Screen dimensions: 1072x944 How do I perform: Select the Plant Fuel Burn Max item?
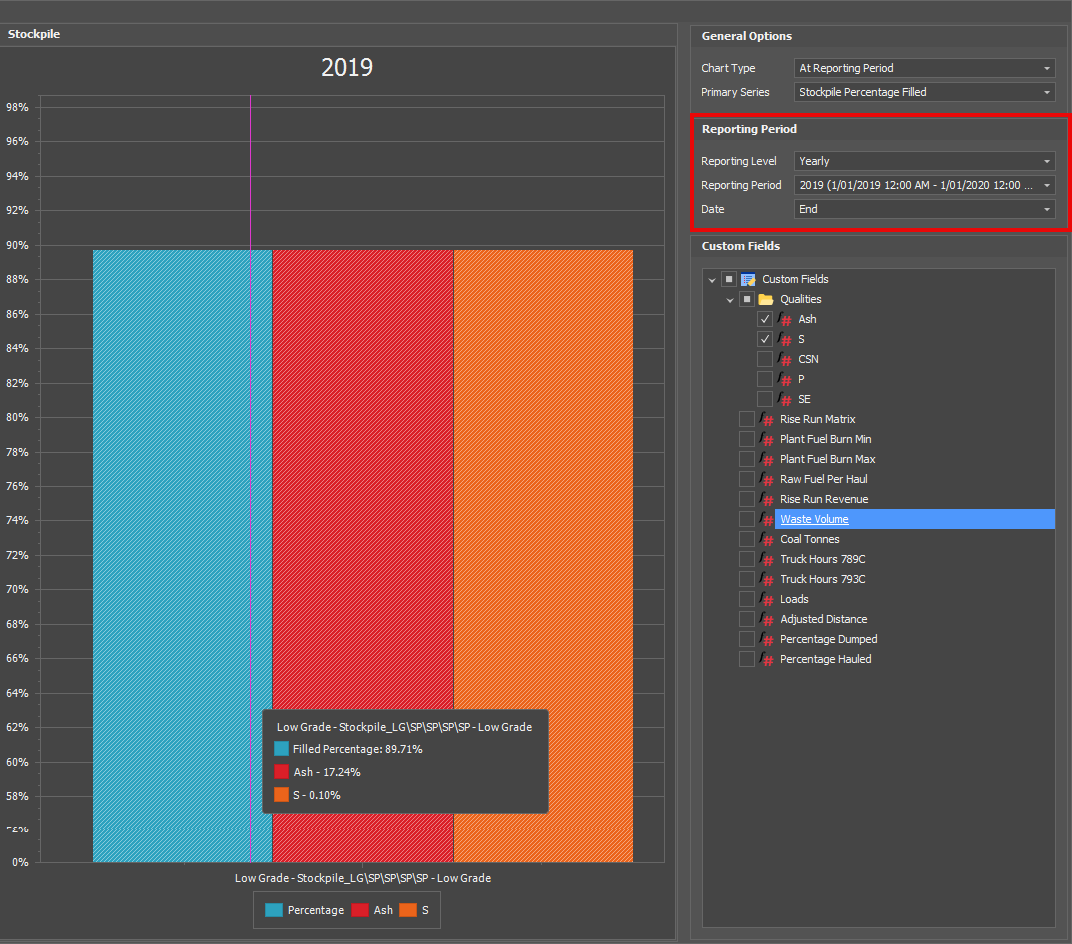click(x=827, y=459)
